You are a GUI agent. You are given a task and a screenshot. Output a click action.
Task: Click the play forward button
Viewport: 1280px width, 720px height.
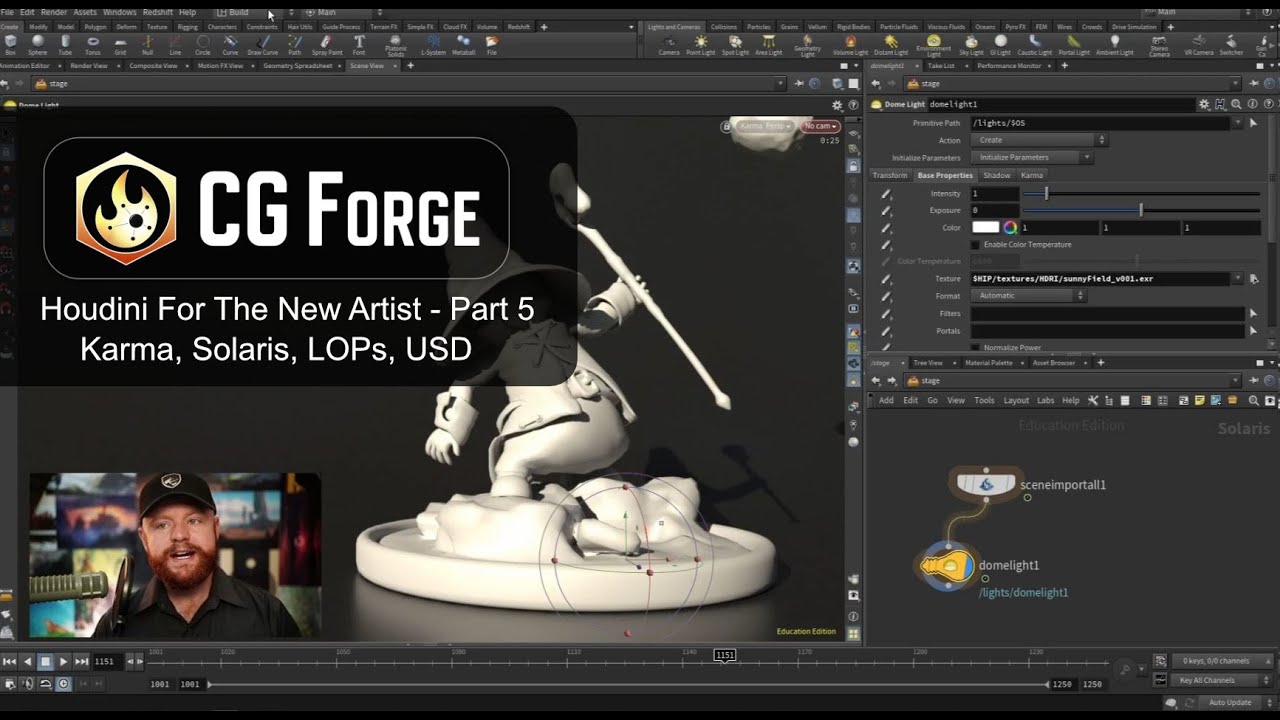pyautogui.click(x=63, y=662)
